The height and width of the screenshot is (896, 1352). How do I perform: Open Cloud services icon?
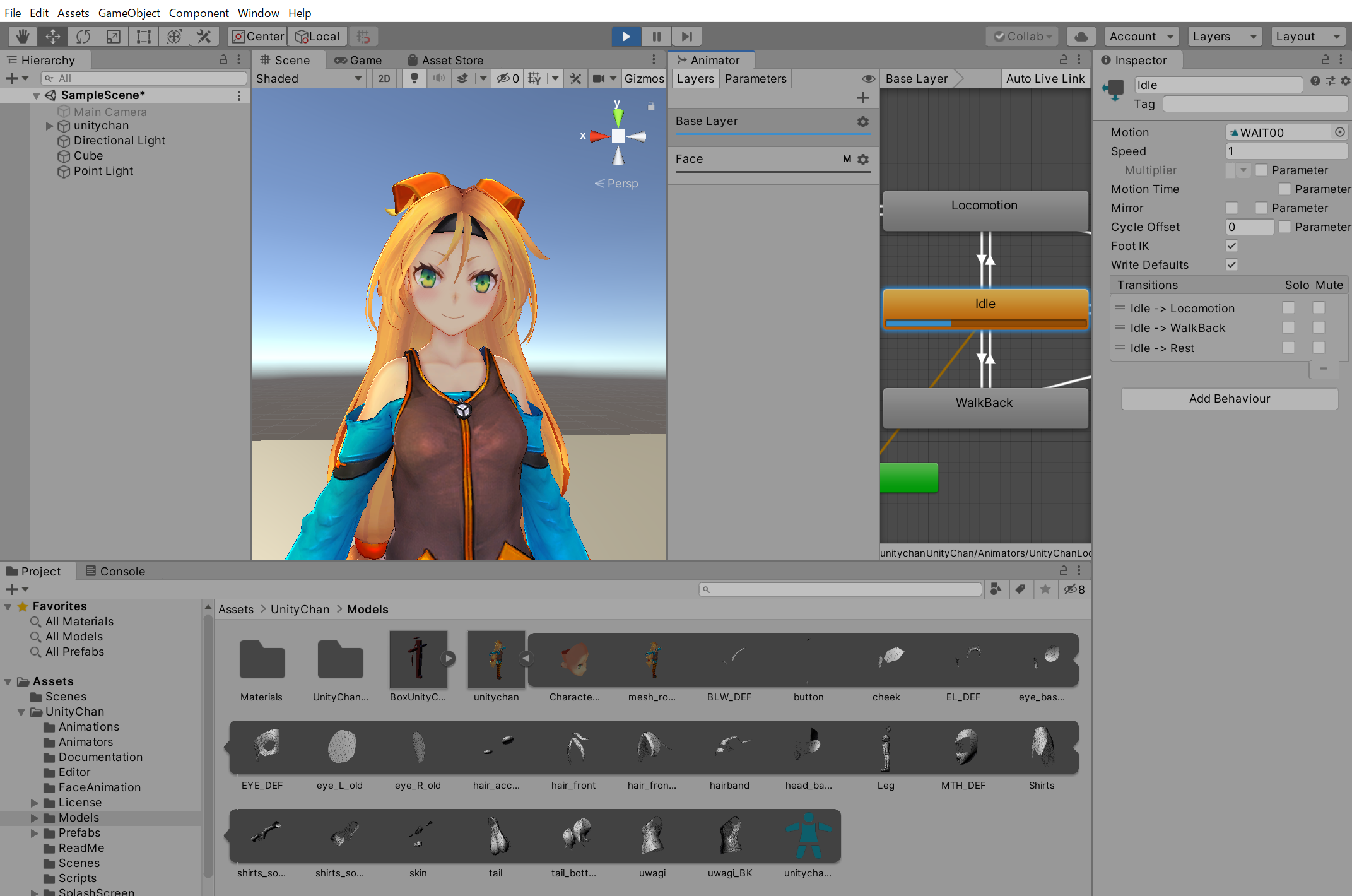pos(1081,37)
